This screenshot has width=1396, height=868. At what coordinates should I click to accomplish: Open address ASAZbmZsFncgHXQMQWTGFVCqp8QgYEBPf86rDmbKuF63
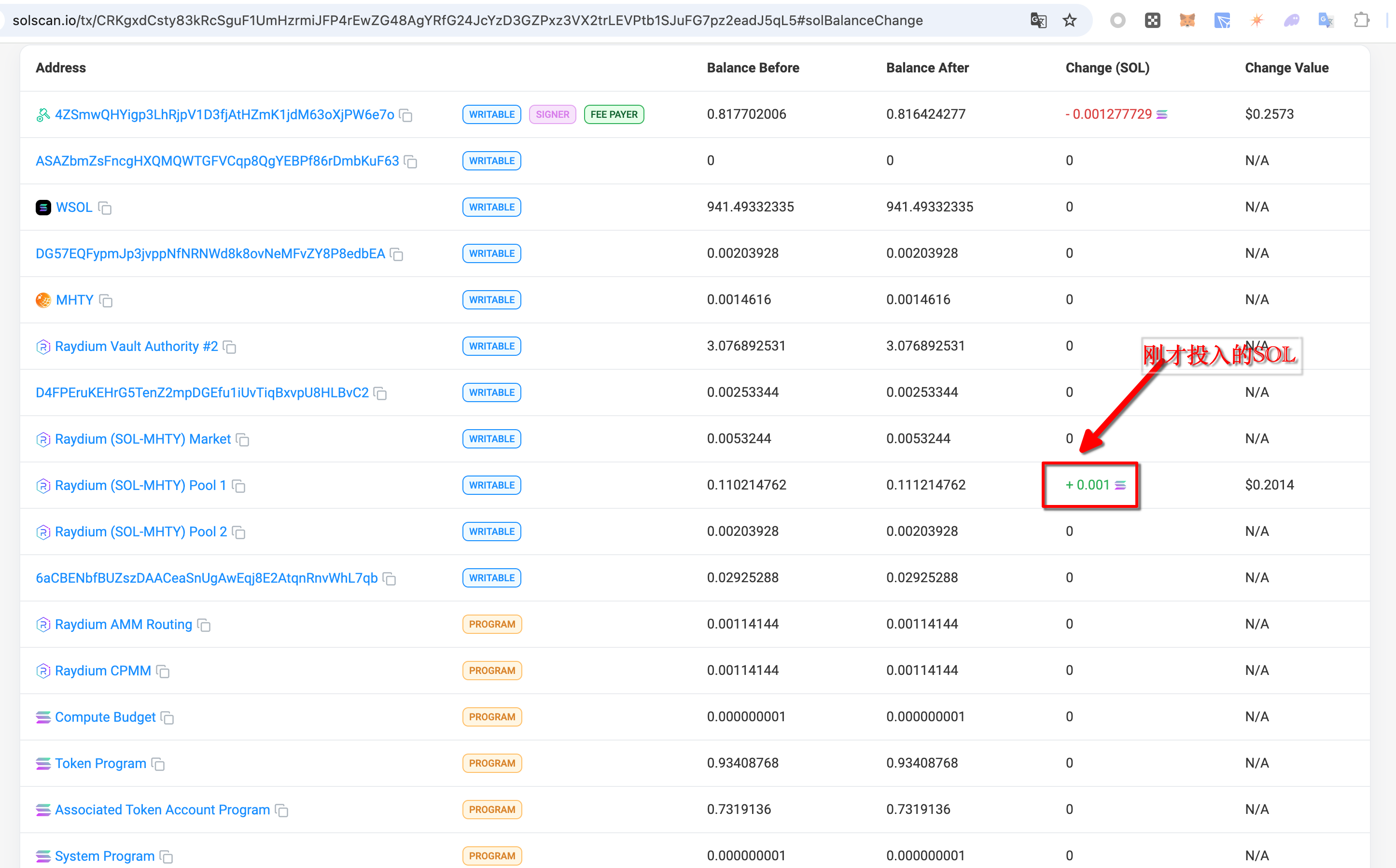click(x=217, y=161)
